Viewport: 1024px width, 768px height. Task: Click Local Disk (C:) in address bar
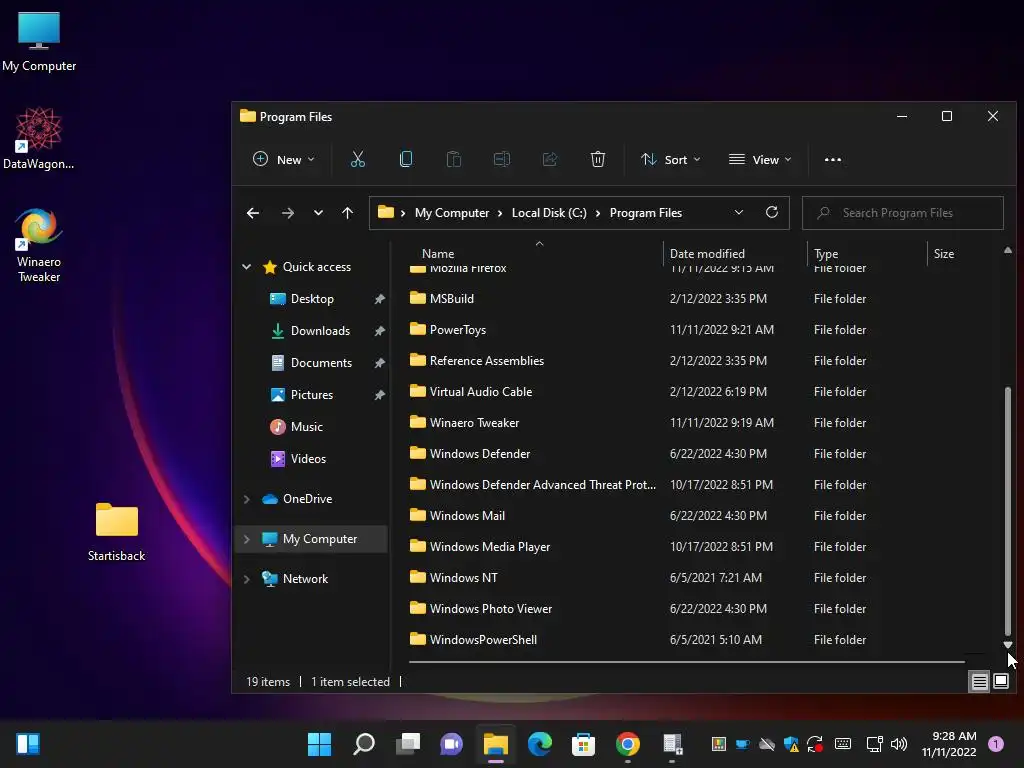point(549,213)
